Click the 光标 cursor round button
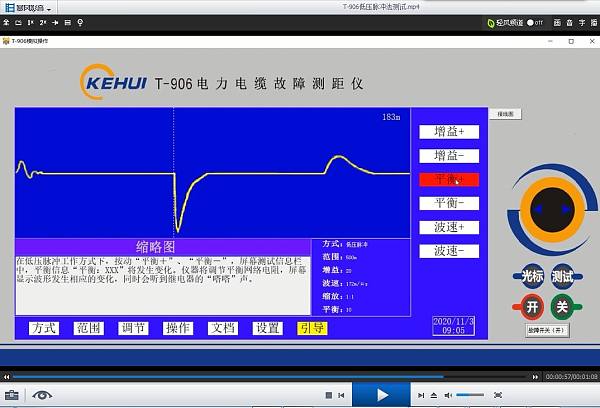The height and width of the screenshot is (408, 600). [x=532, y=276]
